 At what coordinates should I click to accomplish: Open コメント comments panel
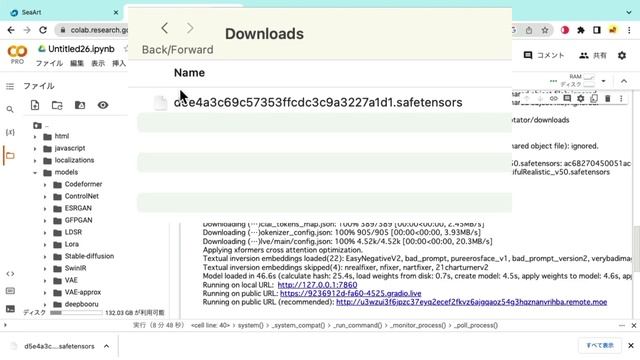point(544,55)
